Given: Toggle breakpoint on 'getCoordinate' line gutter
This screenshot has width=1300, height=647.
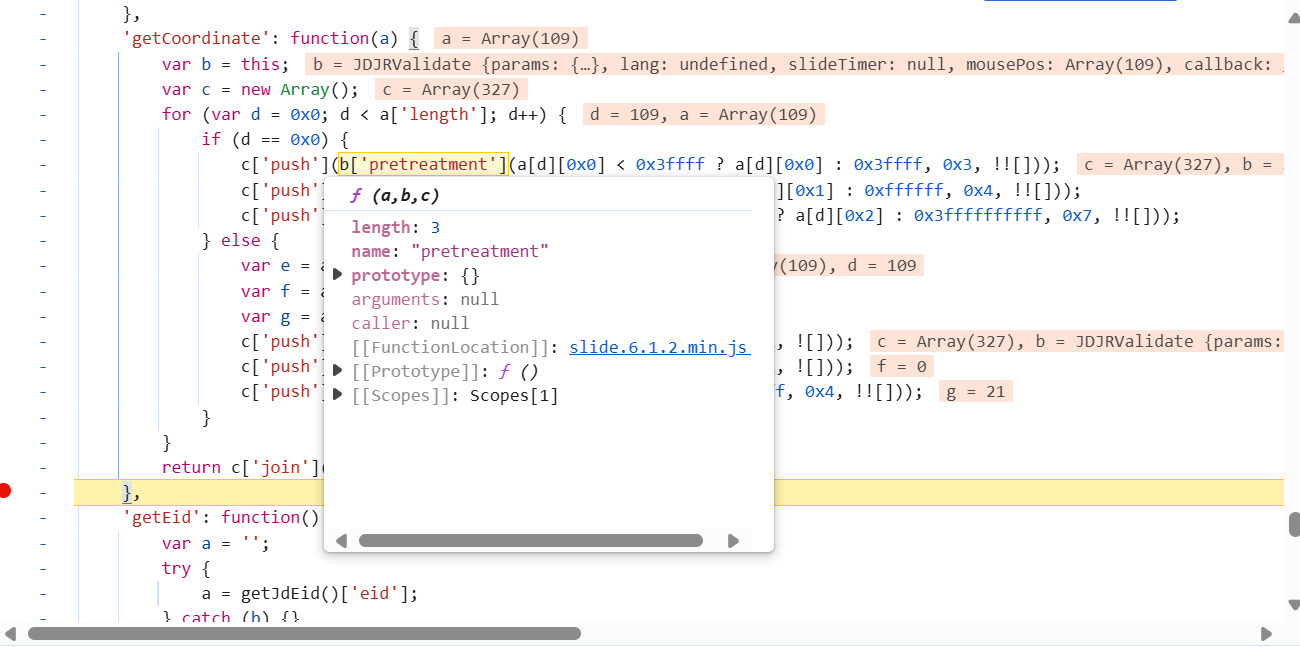Looking at the screenshot, I should click(x=42, y=39).
